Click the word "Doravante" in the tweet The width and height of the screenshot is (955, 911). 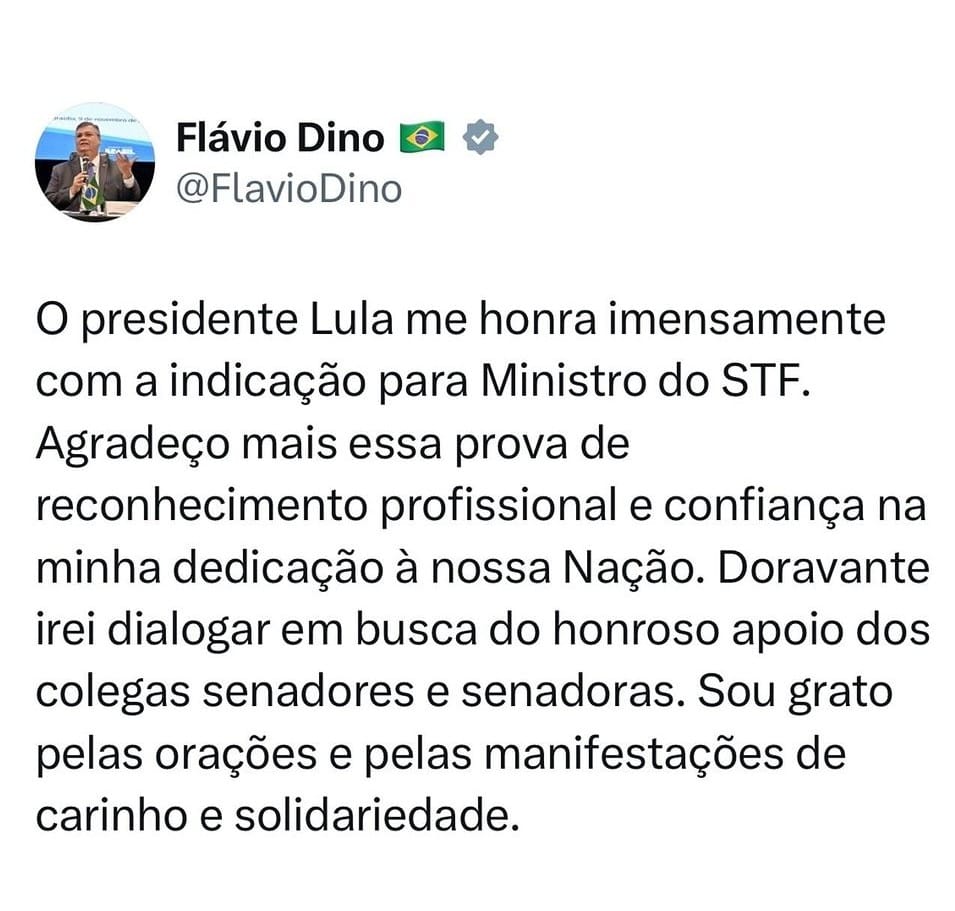(823, 568)
